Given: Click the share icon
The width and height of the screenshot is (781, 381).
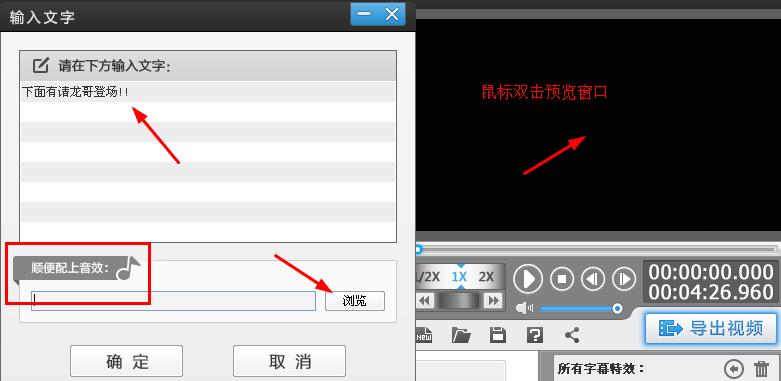Looking at the screenshot, I should click(x=572, y=335).
